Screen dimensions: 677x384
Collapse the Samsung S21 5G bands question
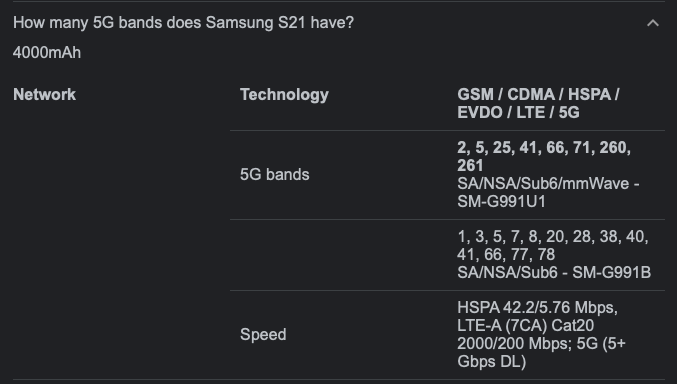click(x=653, y=23)
